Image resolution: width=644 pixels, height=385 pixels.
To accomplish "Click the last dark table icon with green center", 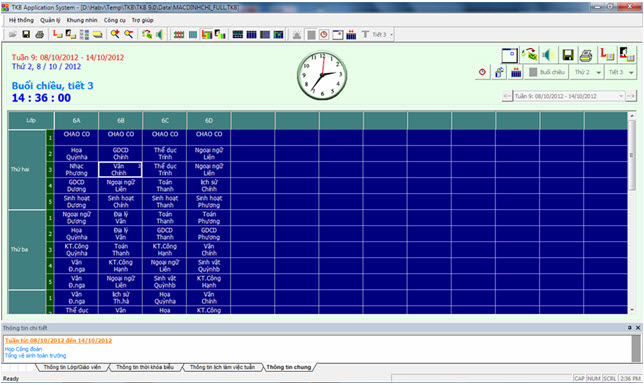I will pyautogui.click(x=278, y=35).
